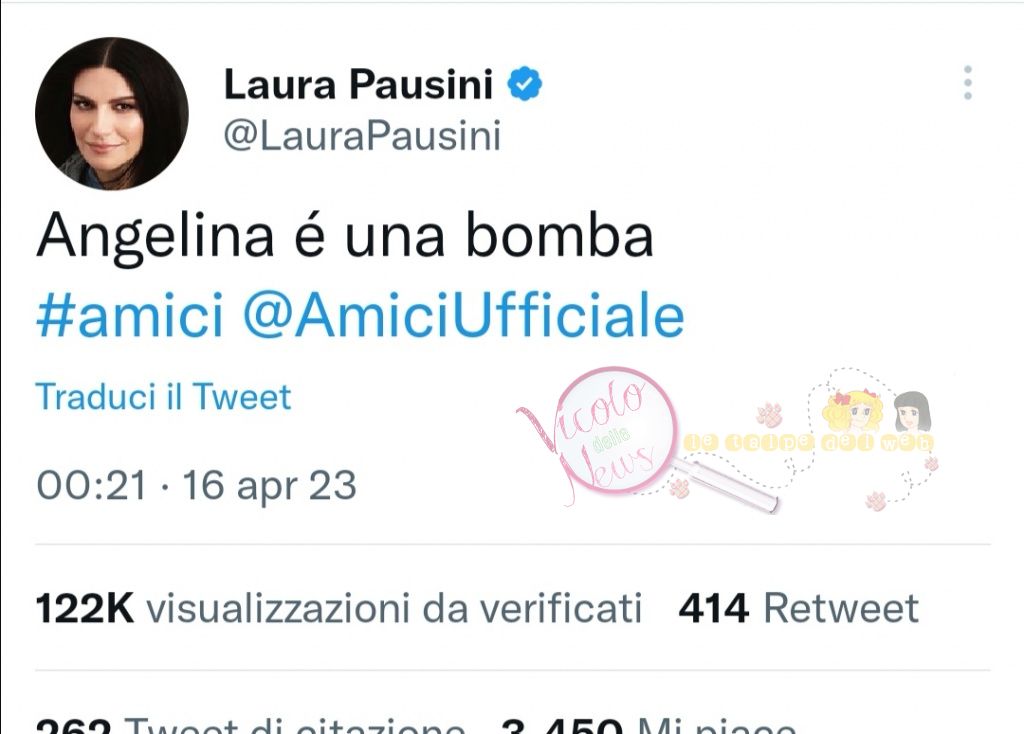
Task: View 122K visualizzazioni da verificati
Action: coord(339,609)
